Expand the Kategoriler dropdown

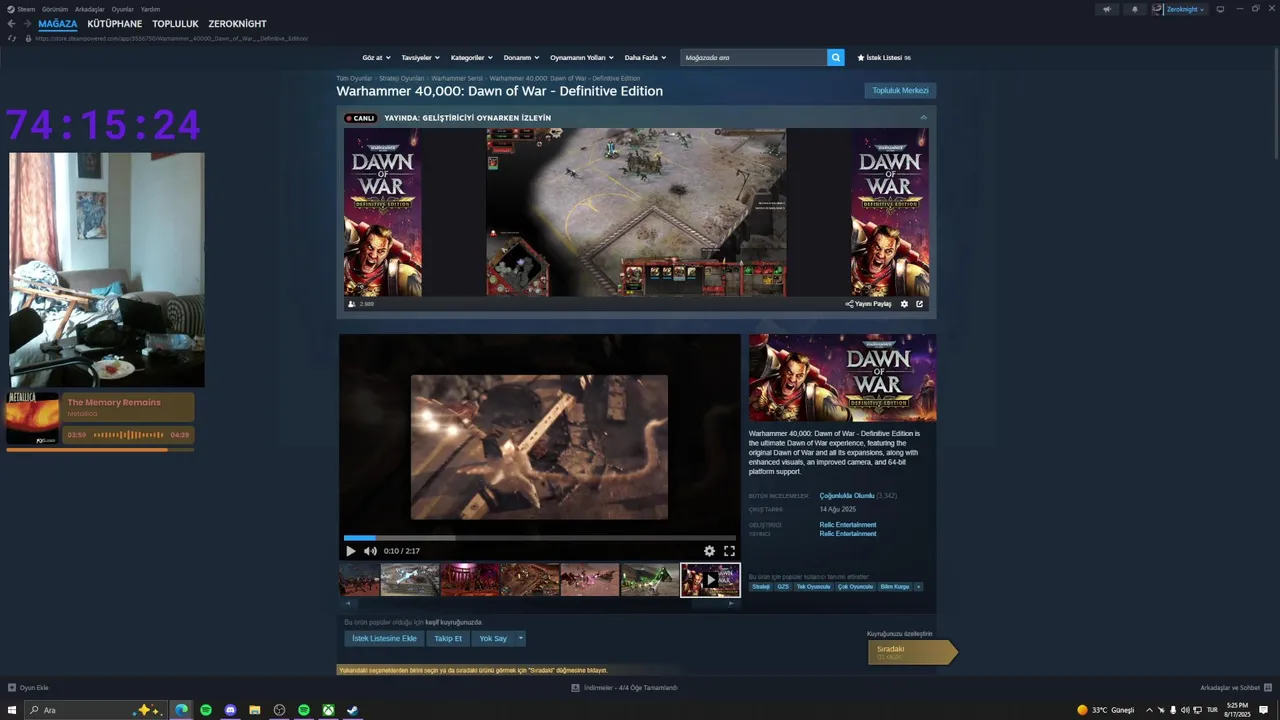tap(472, 58)
